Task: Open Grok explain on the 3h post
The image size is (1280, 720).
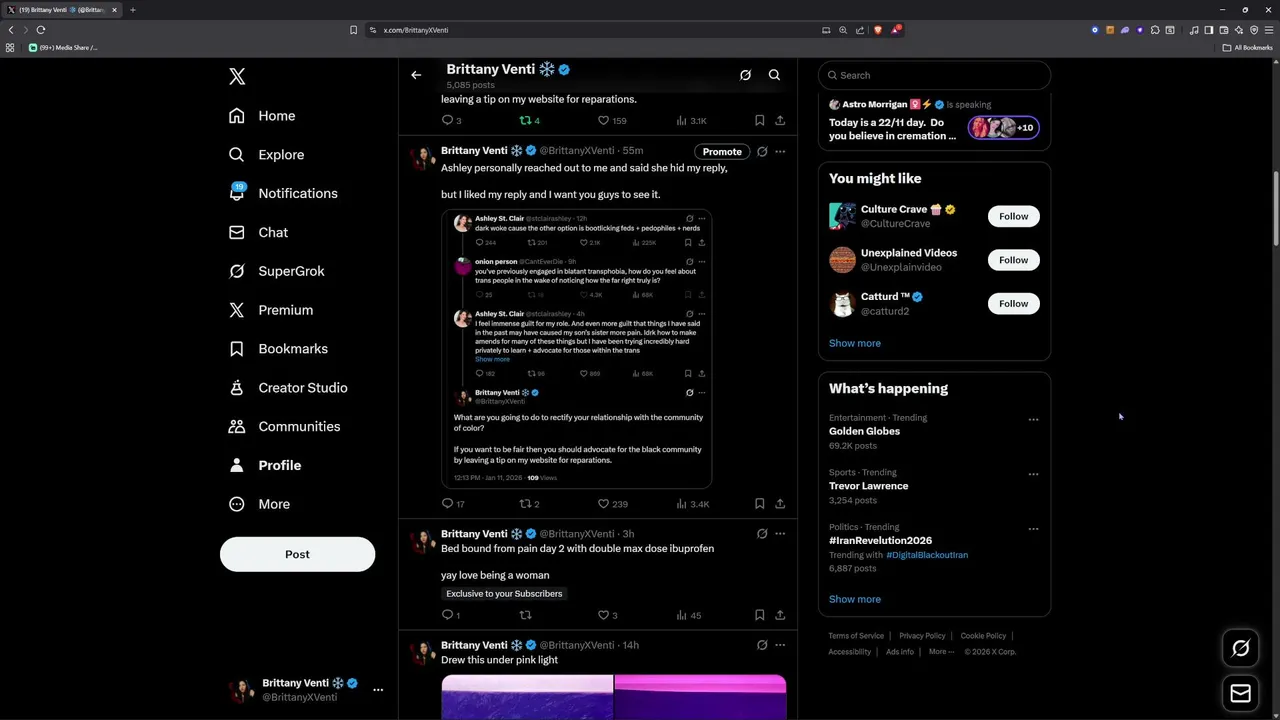Action: point(762,534)
